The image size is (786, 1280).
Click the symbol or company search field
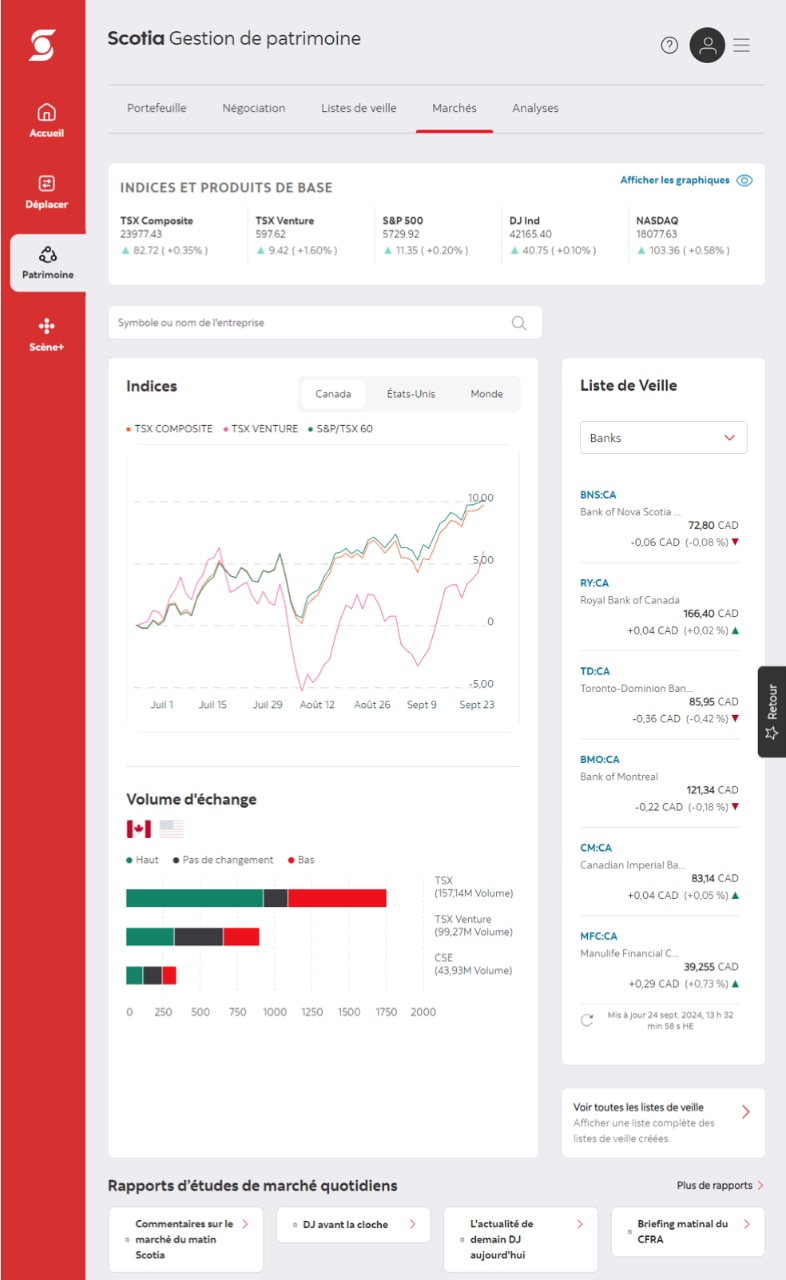click(325, 323)
